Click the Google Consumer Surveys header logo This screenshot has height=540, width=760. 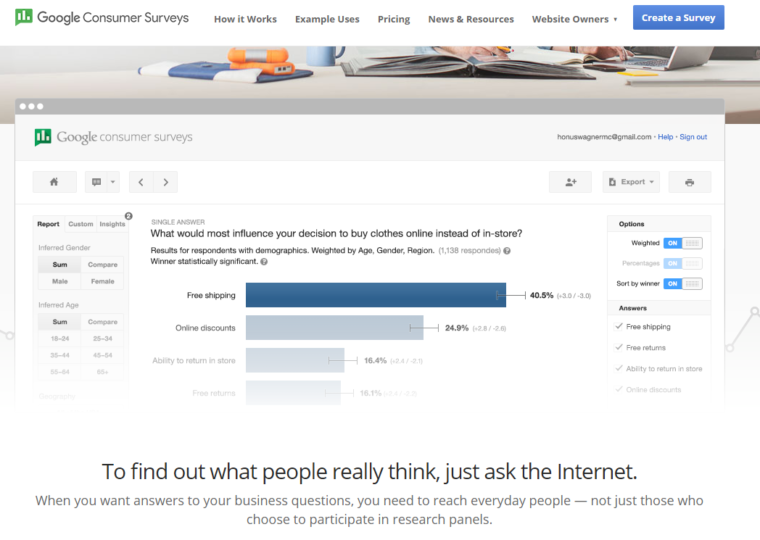tap(102, 17)
